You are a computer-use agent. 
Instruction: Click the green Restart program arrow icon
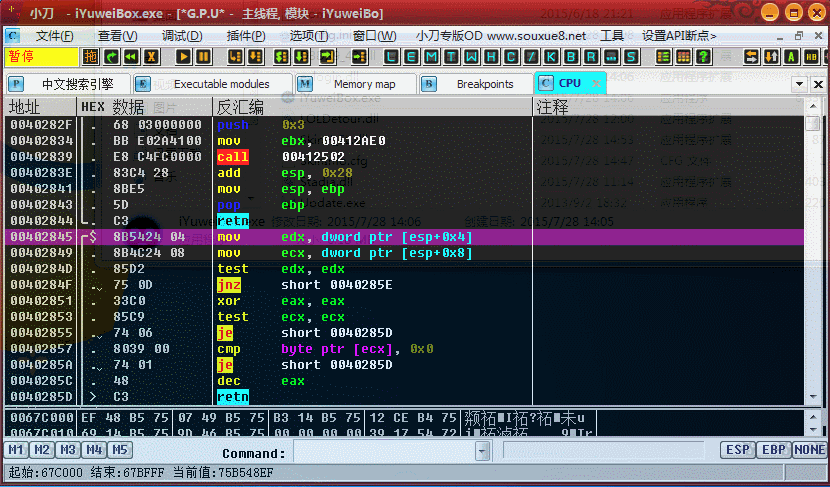click(x=111, y=57)
